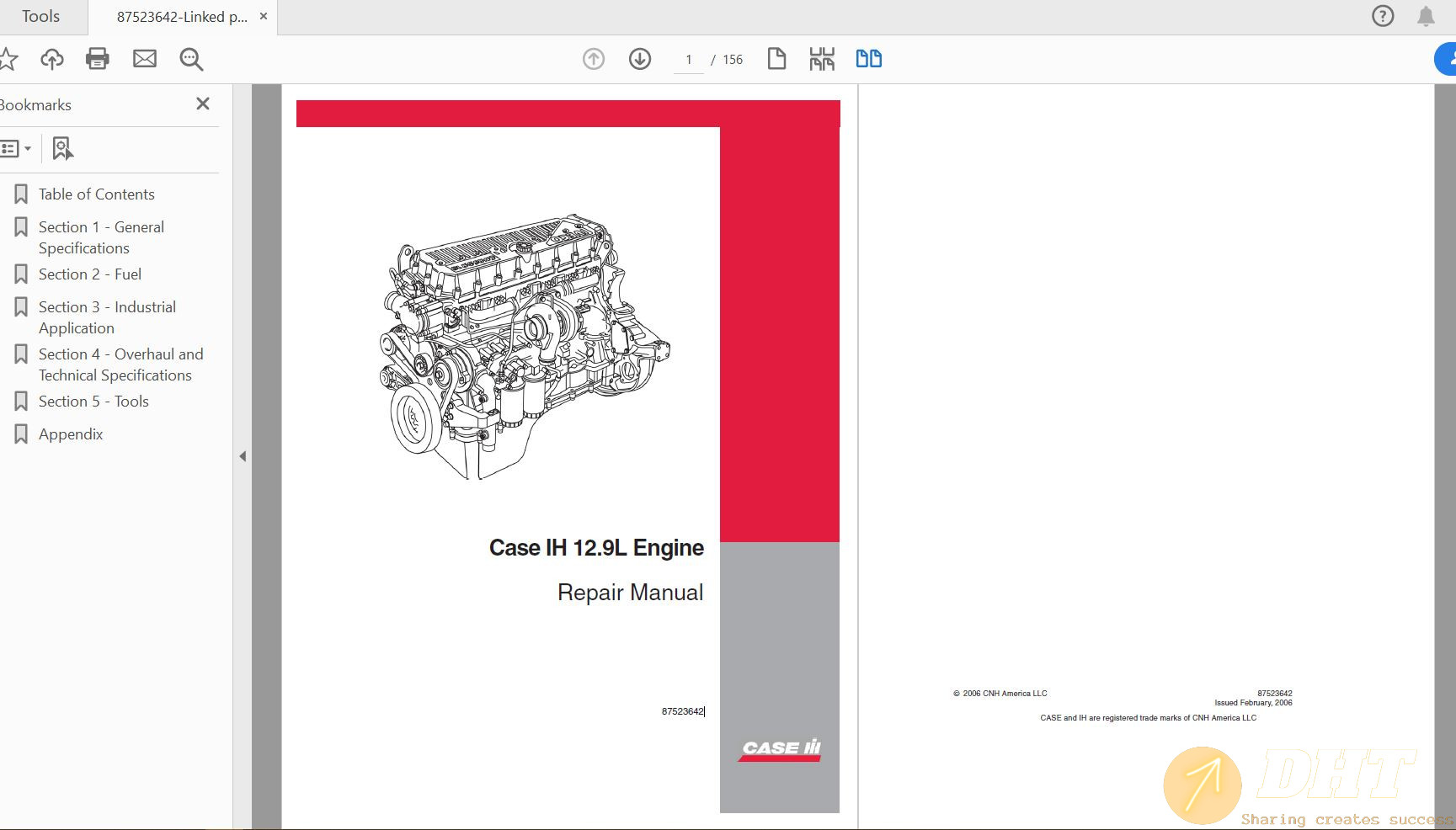The image size is (1456, 830).
Task: Star the document as a favorite
Action: coord(8,59)
